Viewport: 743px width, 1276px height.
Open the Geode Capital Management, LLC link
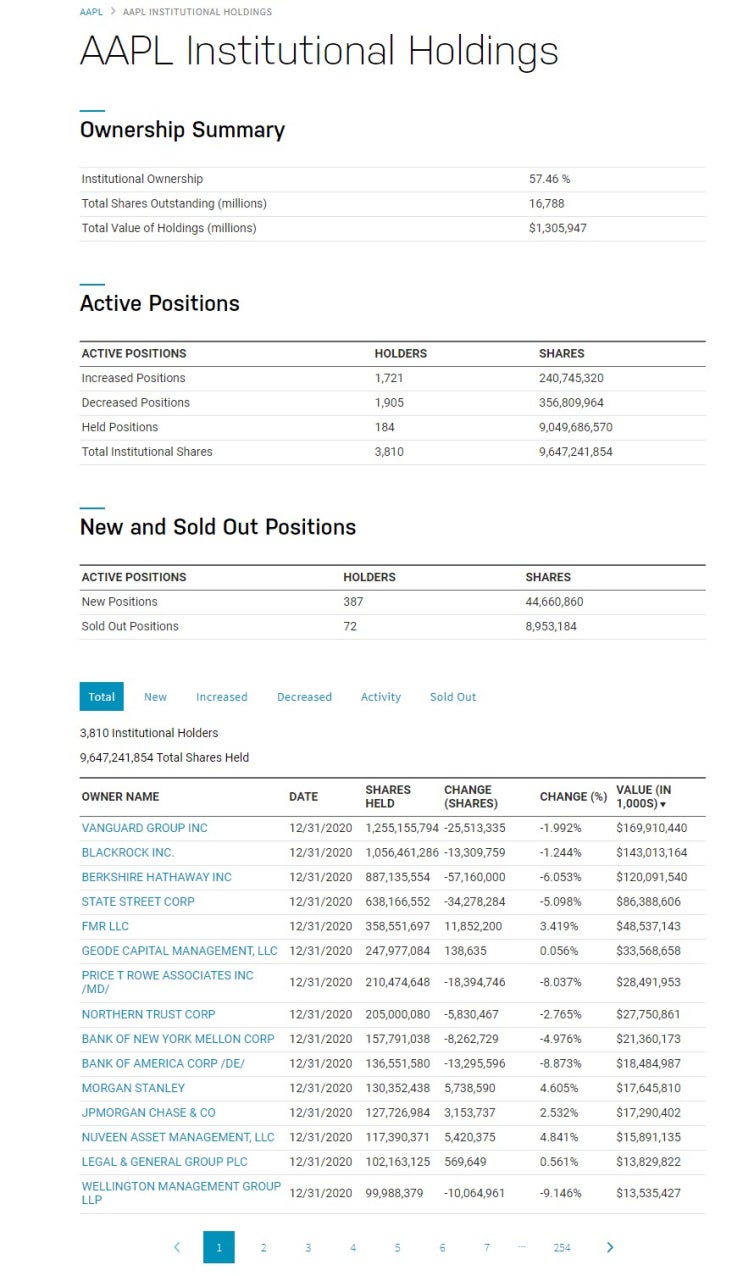point(180,951)
